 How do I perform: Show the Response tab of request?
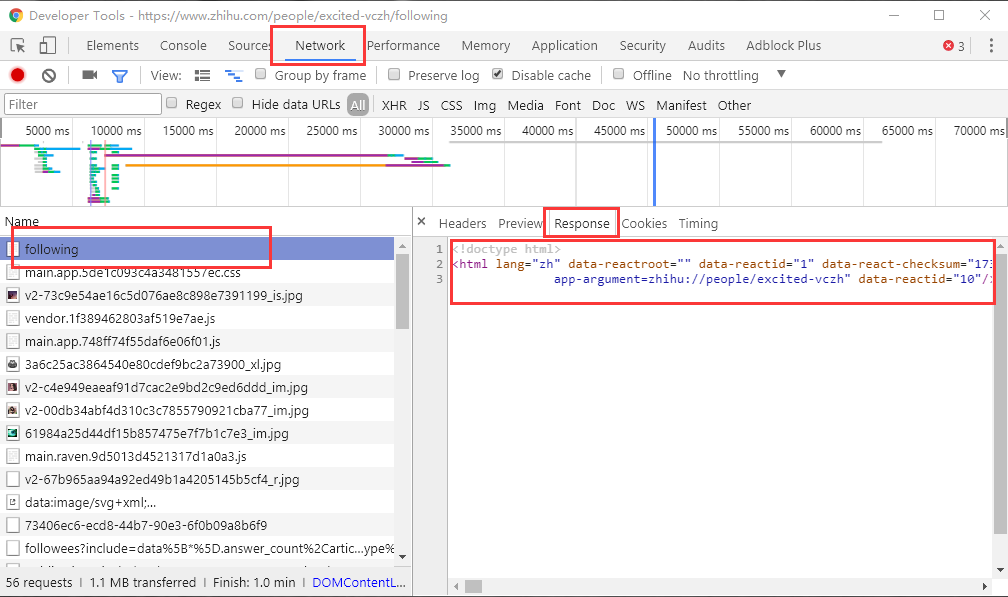(582, 224)
